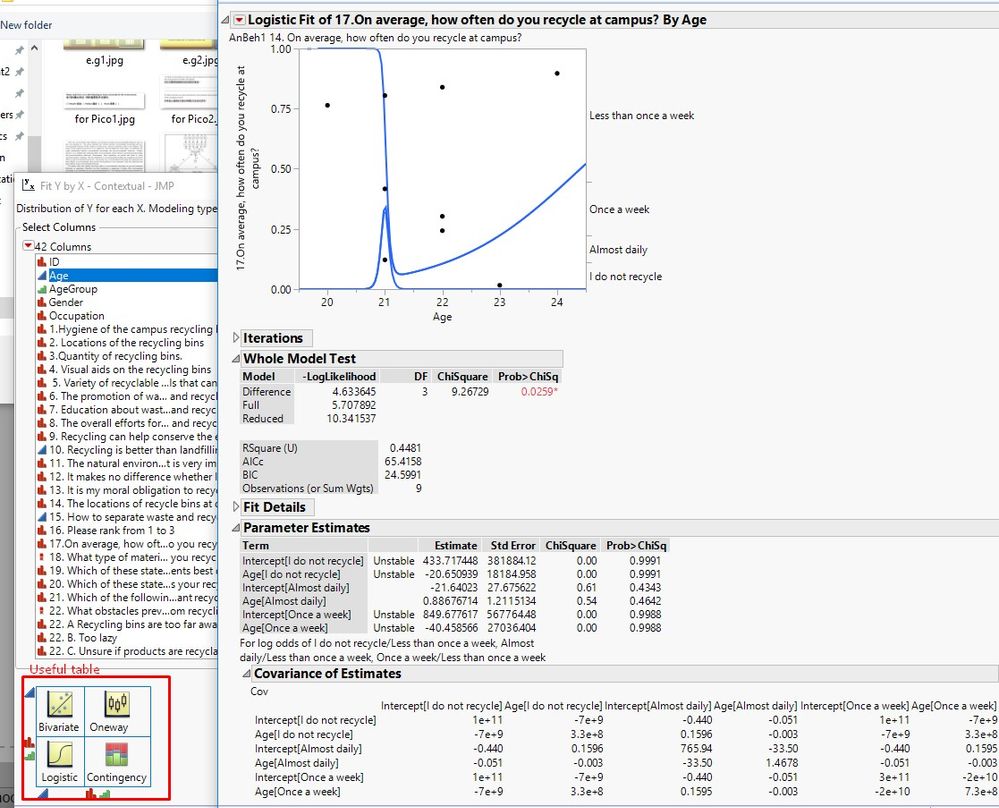Click the Prob>ChiSq value 0.0259

[x=539, y=391]
